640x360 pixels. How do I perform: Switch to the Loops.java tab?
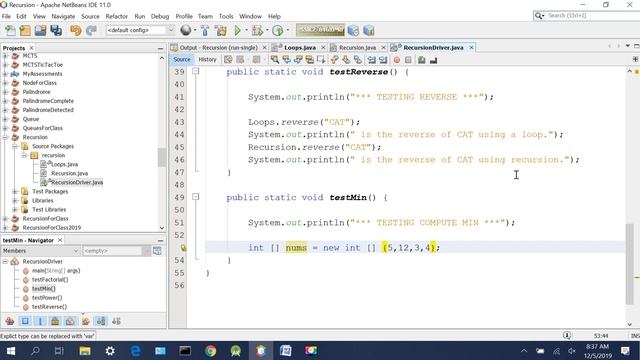(300, 48)
